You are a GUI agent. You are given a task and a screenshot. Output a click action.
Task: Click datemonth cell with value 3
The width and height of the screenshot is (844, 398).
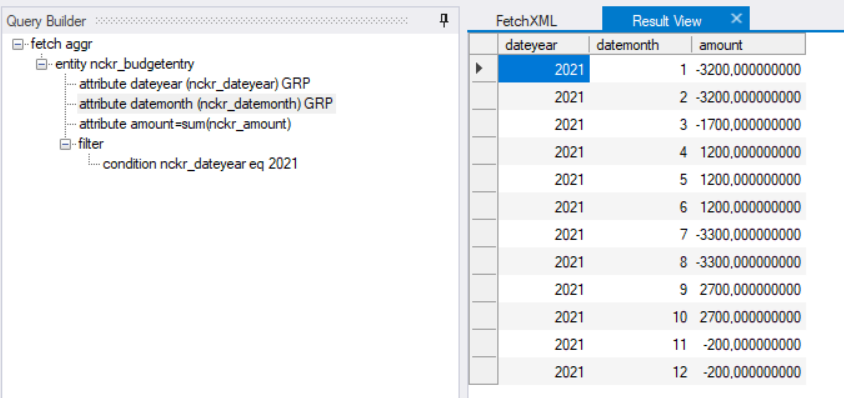[x=641, y=124]
